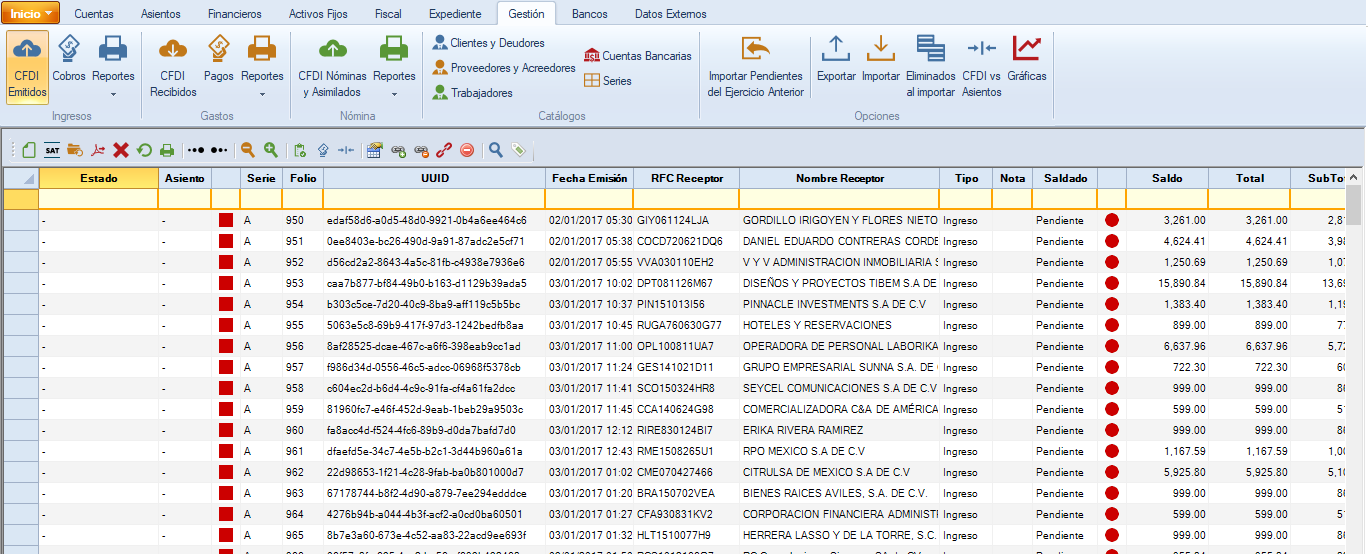Click the open folder toolbar icon
This screenshot has height=554, width=1368.
(x=75, y=150)
